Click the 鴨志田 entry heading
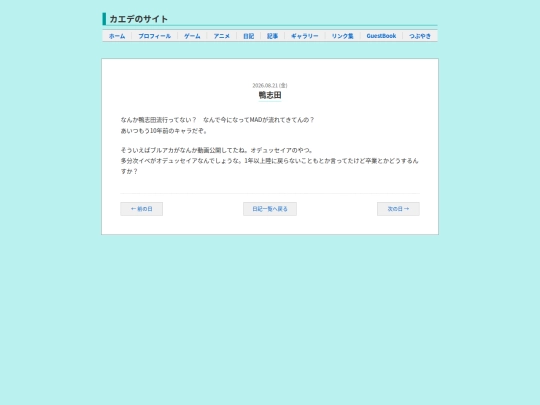This screenshot has width=540, height=405. coord(270,95)
